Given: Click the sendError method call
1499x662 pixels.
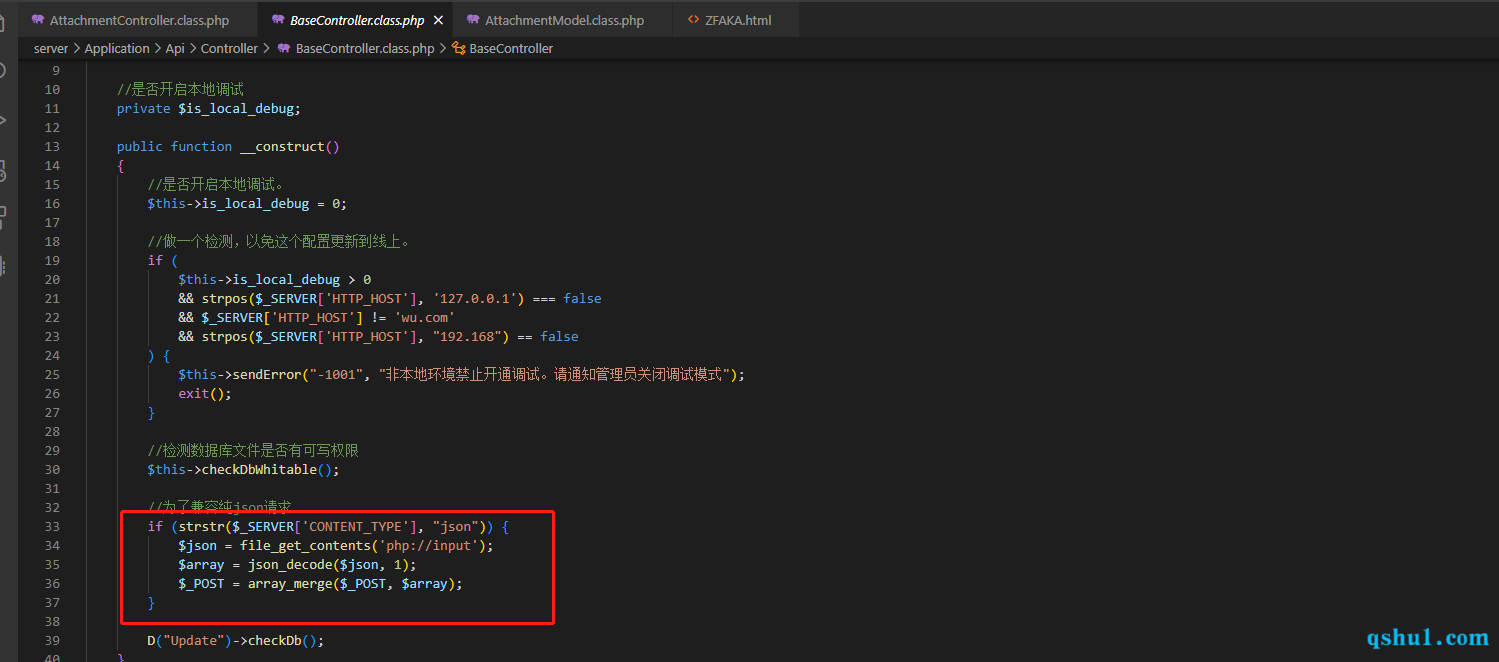Looking at the screenshot, I should pyautogui.click(x=267, y=374).
